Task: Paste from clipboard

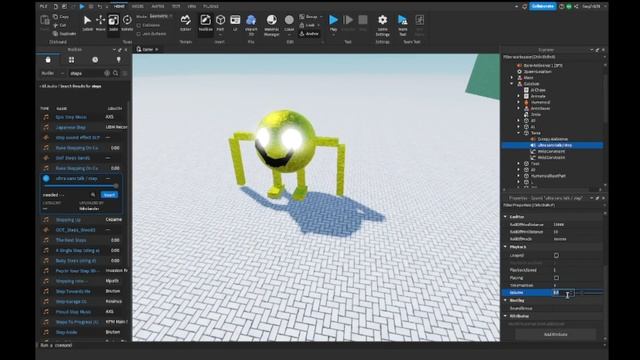Action: [x=45, y=23]
